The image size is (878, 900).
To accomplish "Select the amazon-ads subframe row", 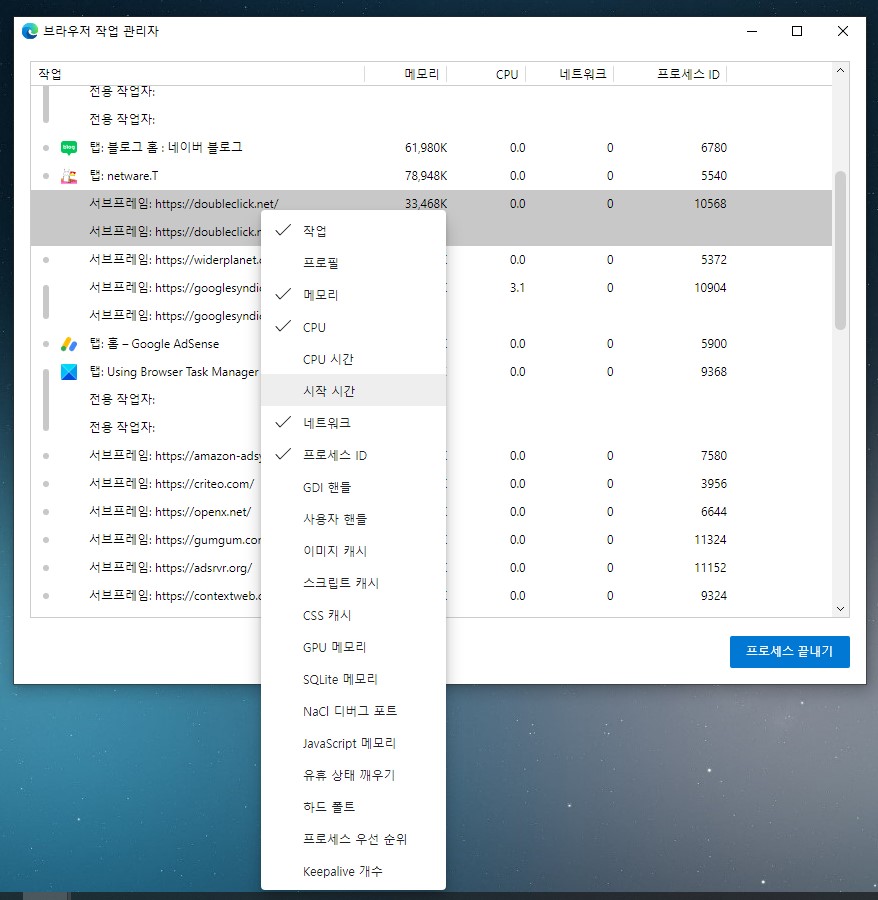I will coord(431,456).
